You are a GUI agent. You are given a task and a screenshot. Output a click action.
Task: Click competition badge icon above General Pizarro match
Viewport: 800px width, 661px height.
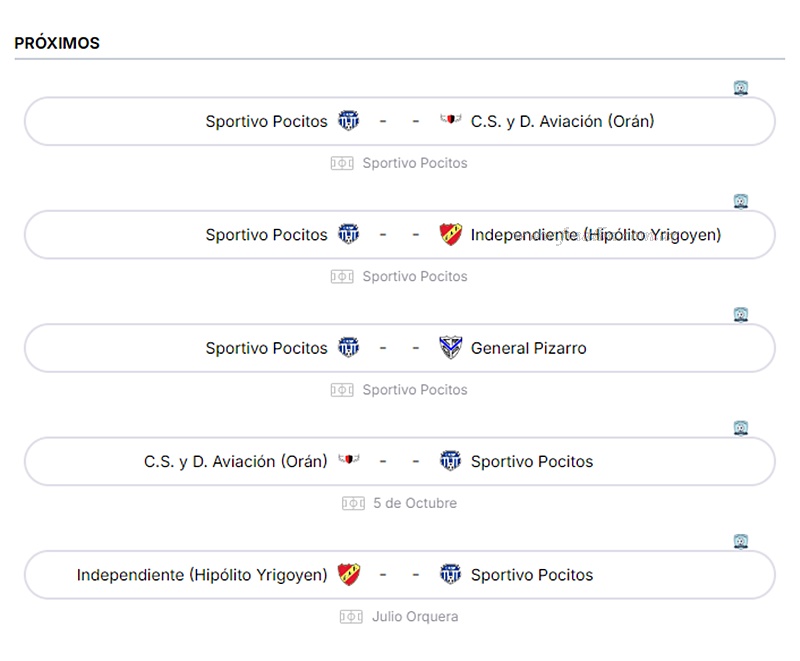point(741,315)
